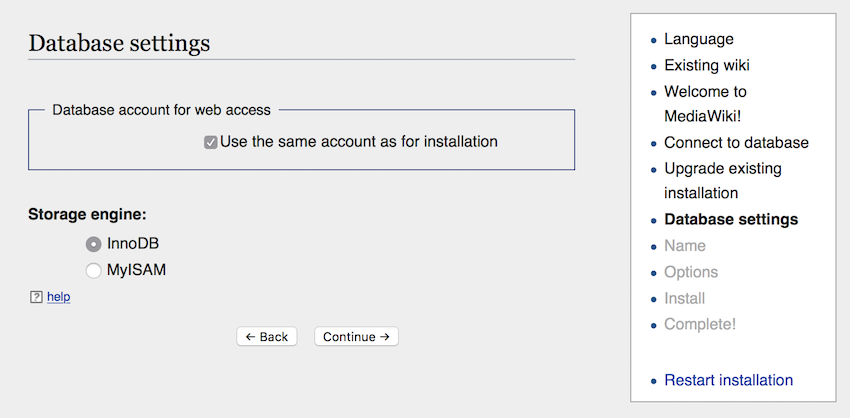Select Language step in sidebar
The height and width of the screenshot is (418, 850).
pyautogui.click(x=699, y=39)
